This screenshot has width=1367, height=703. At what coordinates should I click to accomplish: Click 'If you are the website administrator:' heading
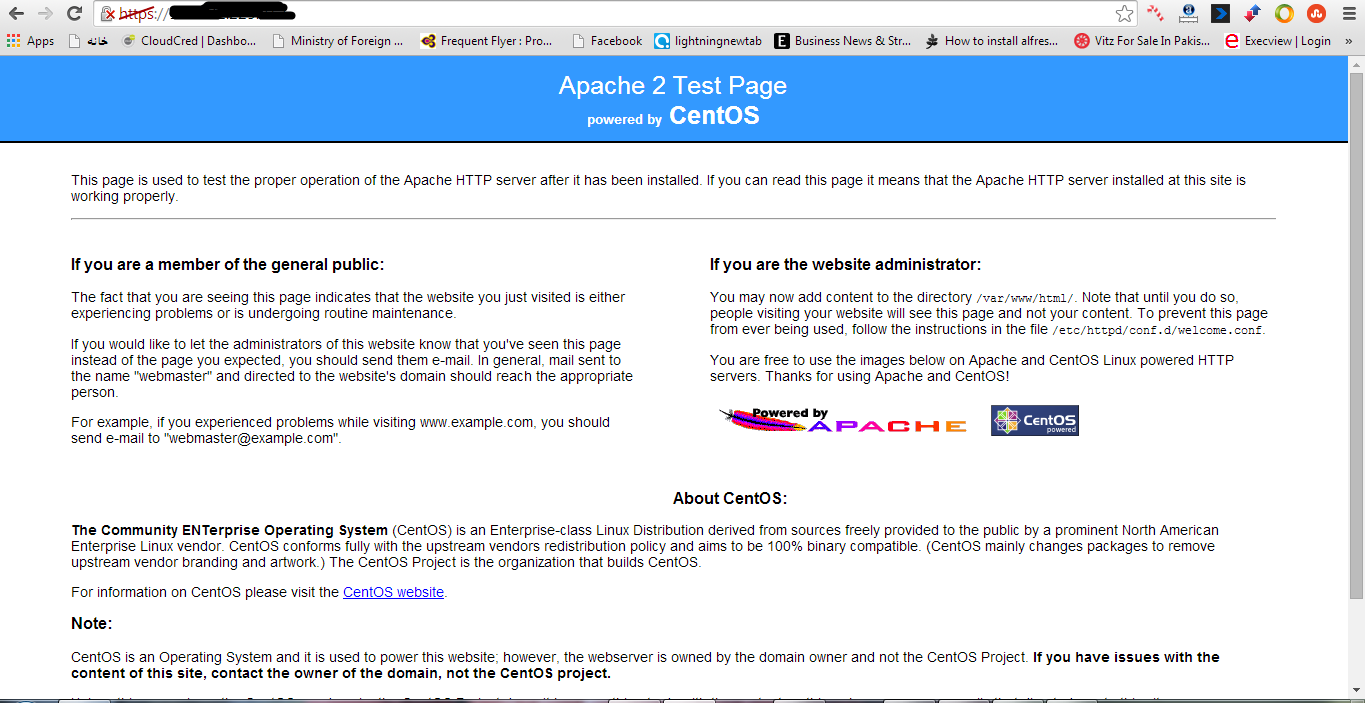tap(845, 265)
